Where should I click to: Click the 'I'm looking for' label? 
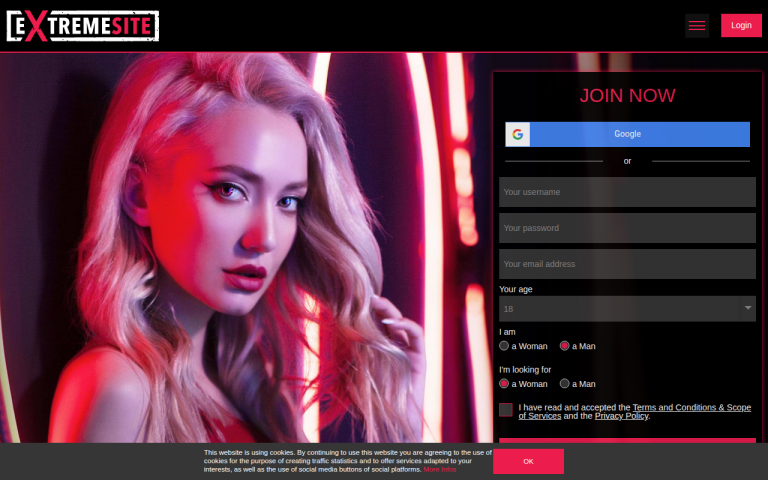(x=525, y=370)
